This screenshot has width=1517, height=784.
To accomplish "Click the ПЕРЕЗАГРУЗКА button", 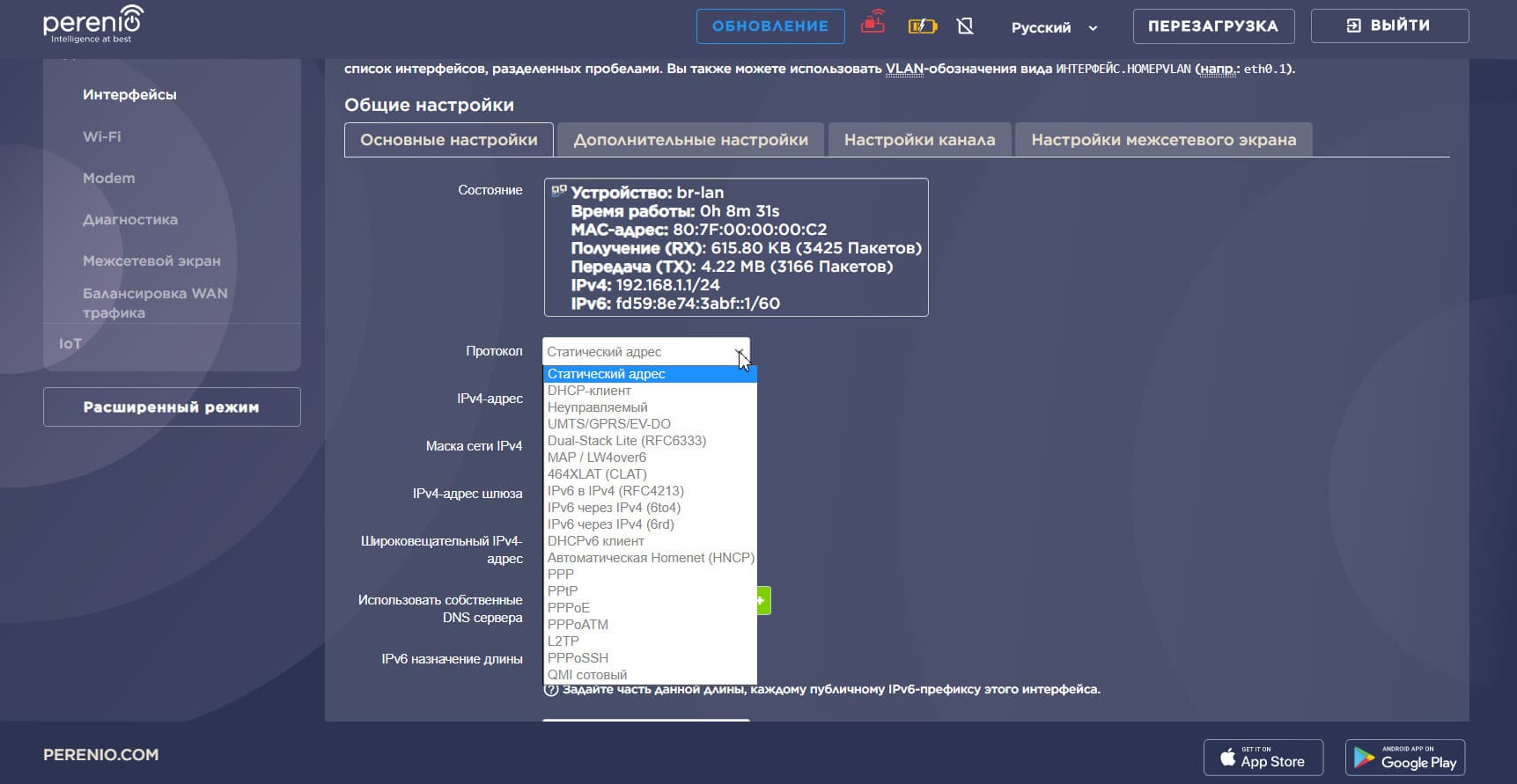I will 1213,26.
